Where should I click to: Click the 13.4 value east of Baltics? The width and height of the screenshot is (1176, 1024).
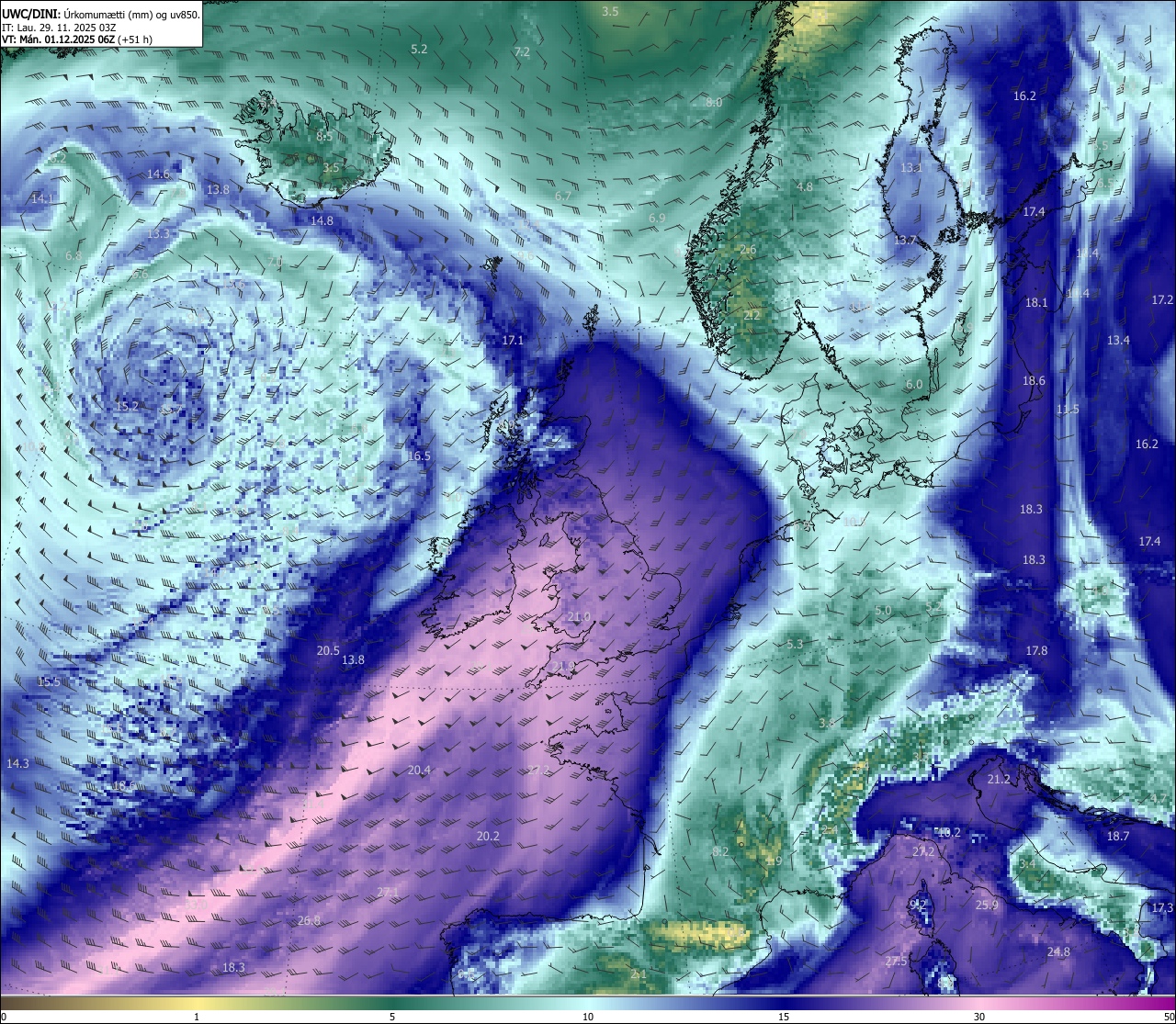tap(1118, 340)
